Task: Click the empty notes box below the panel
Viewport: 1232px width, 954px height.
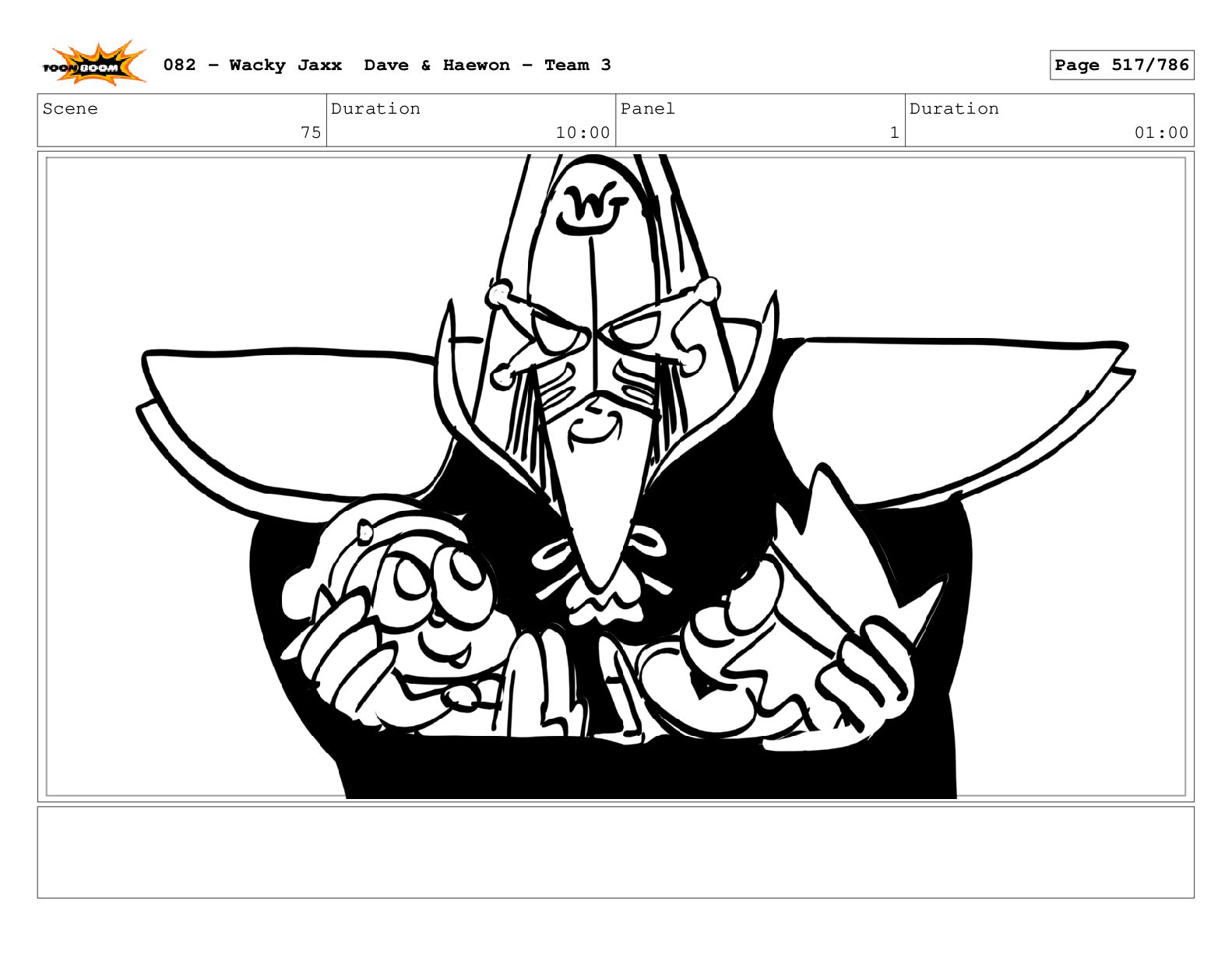Action: 615,852
